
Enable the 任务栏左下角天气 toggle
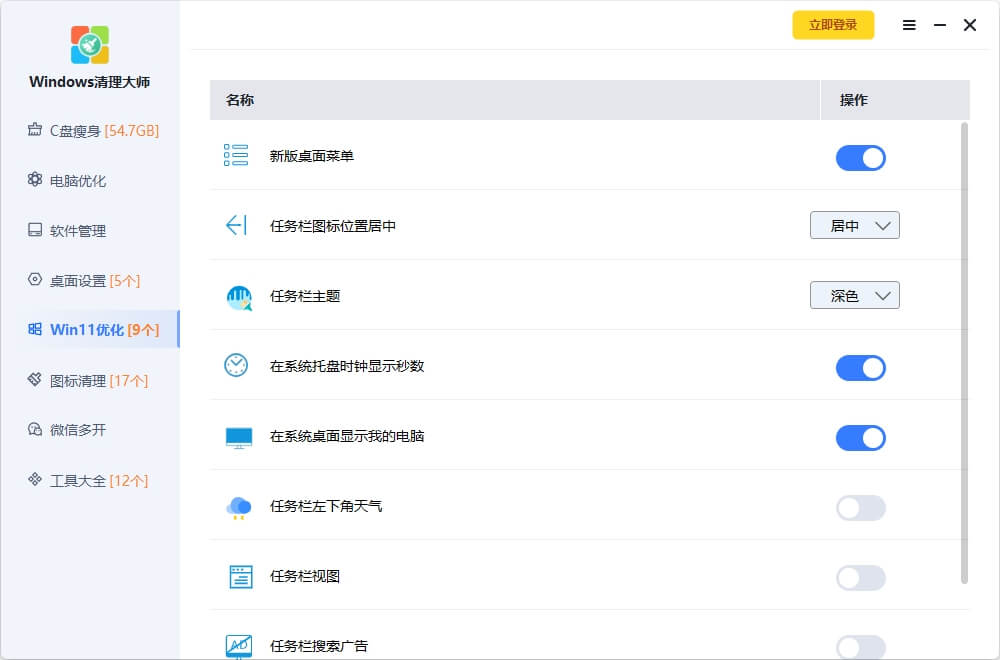click(x=860, y=508)
